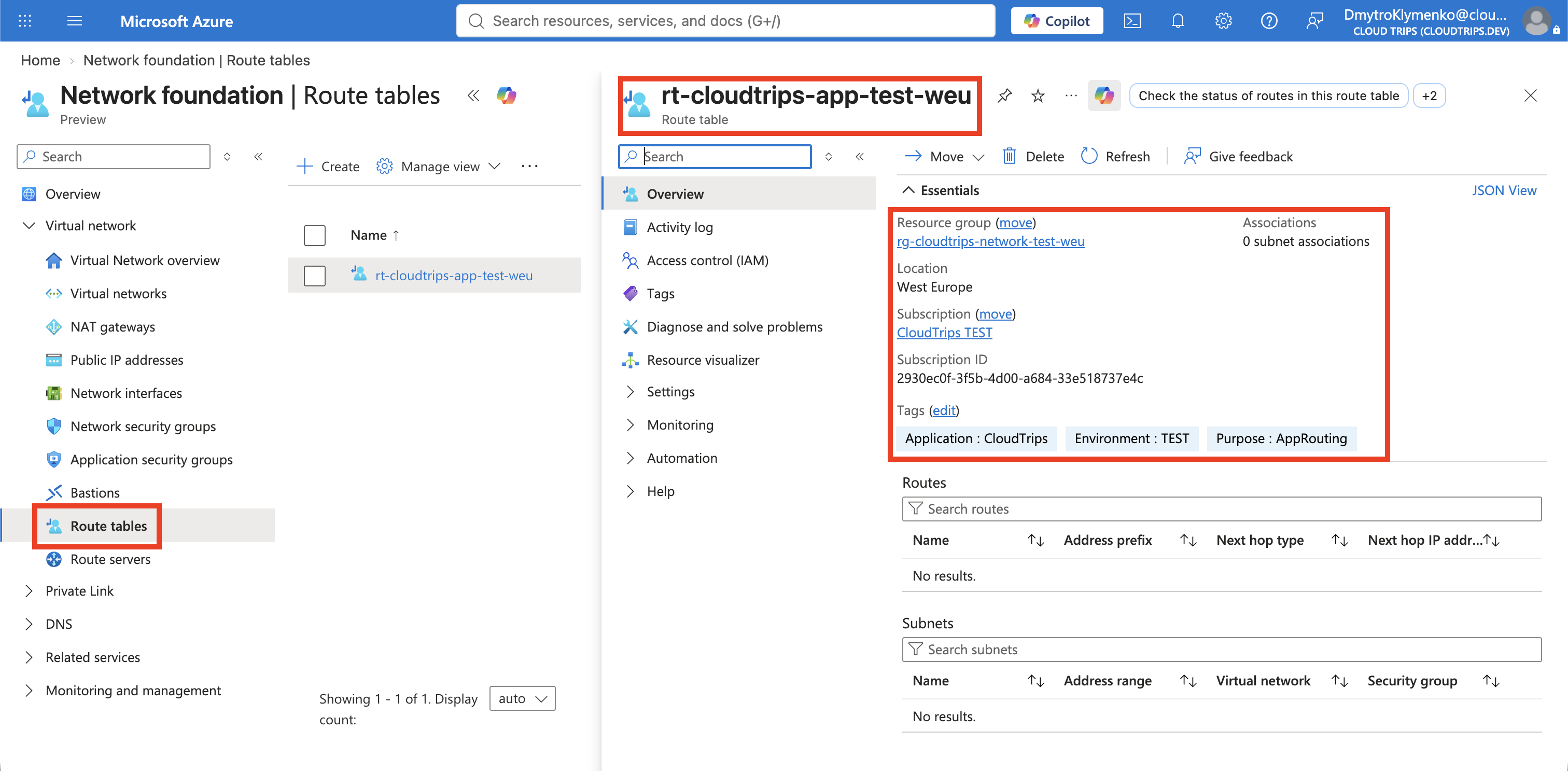Viewport: 1568px width, 771px height.
Task: Open Virtual networks in the sidebar
Action: (119, 294)
